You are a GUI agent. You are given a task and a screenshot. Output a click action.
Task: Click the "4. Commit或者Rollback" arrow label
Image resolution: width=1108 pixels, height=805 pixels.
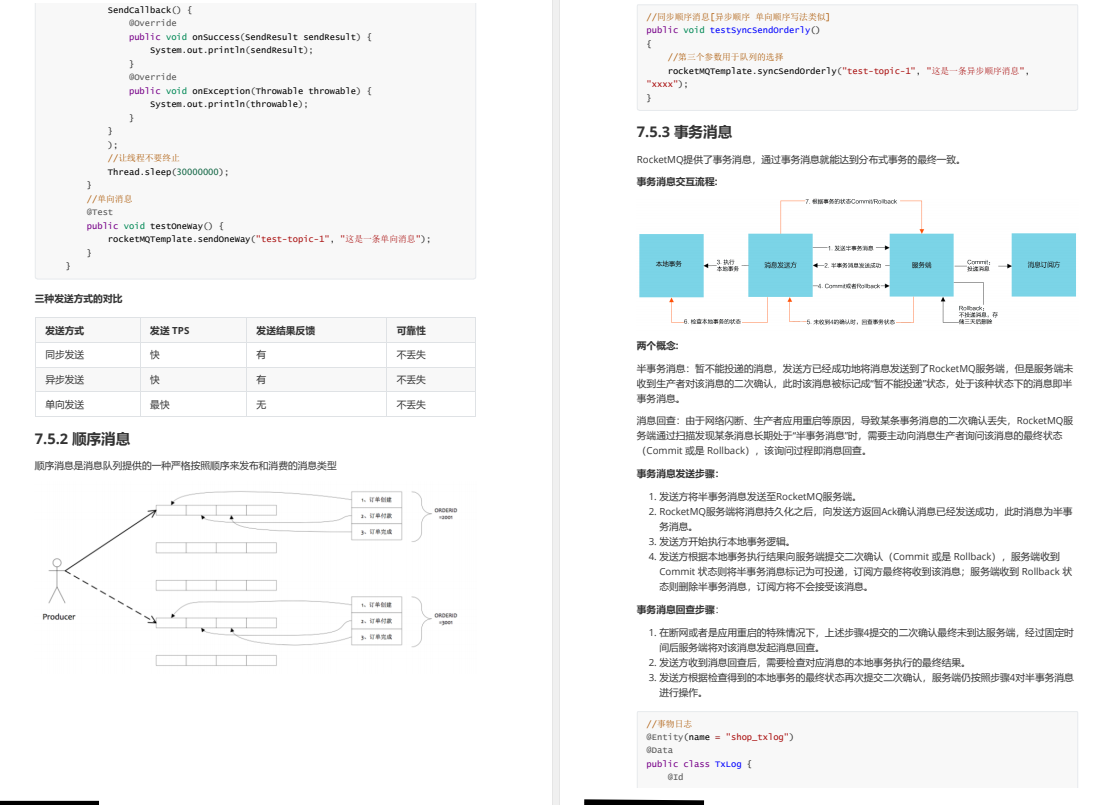point(848,286)
